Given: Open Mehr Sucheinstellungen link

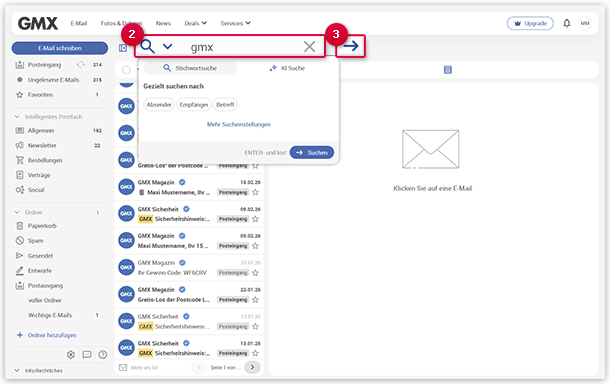Looking at the screenshot, I should point(238,124).
